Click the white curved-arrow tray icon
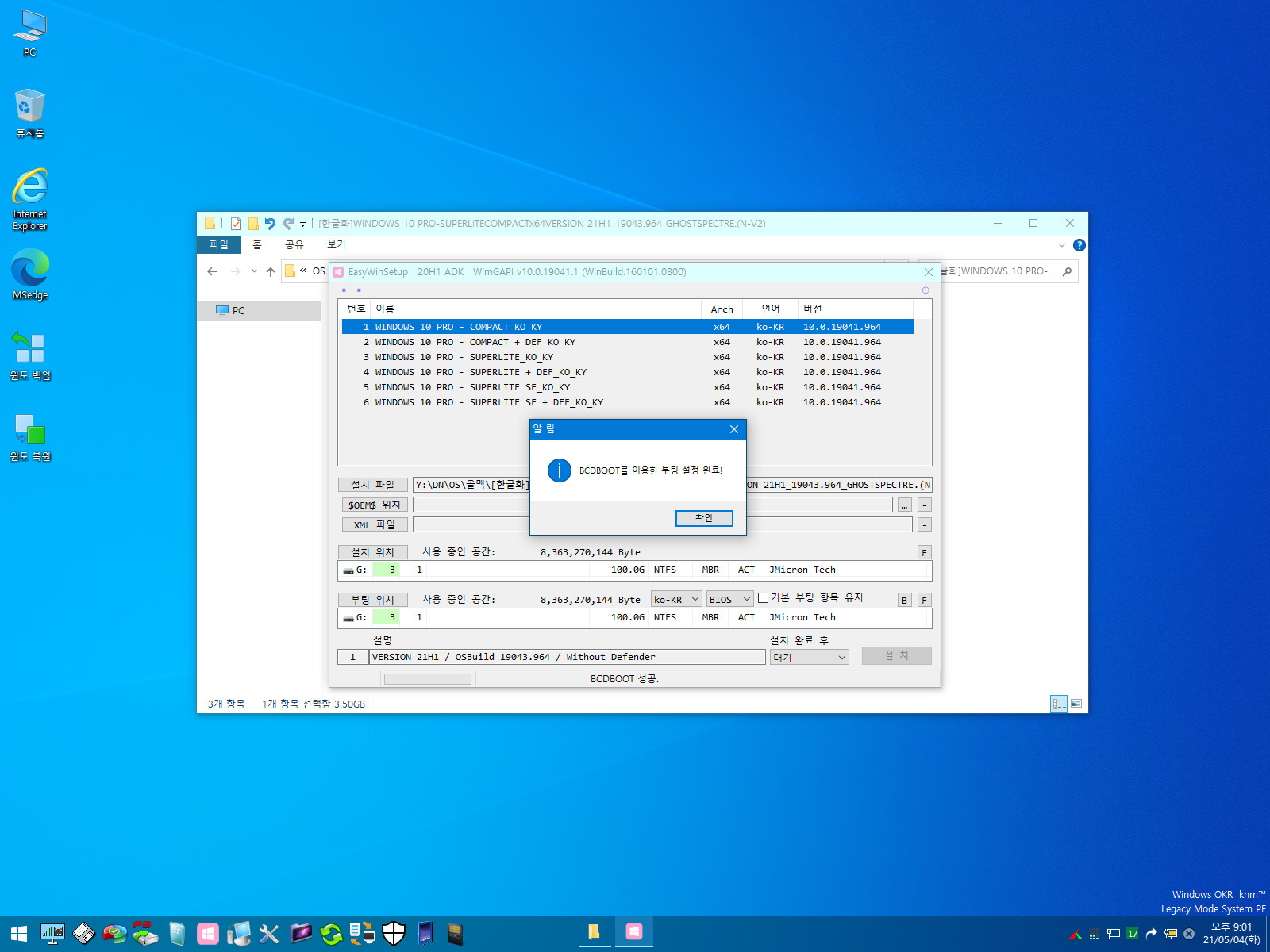Screen dimensions: 1270x952 pyautogui.click(x=1151, y=934)
